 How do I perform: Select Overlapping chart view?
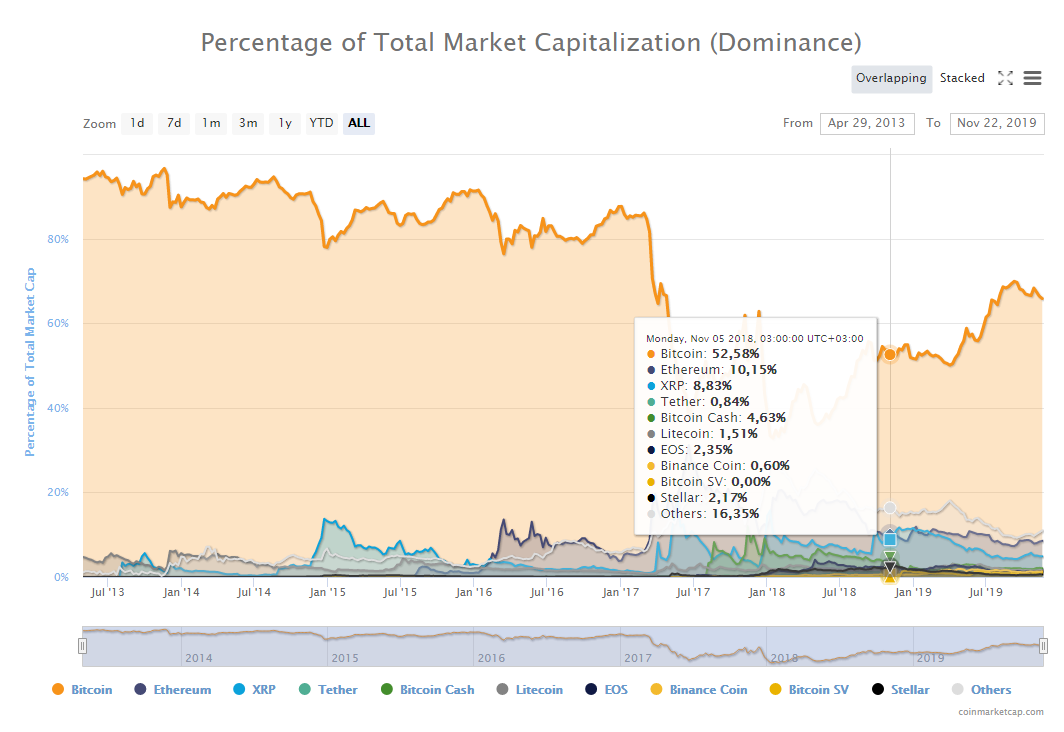point(892,78)
